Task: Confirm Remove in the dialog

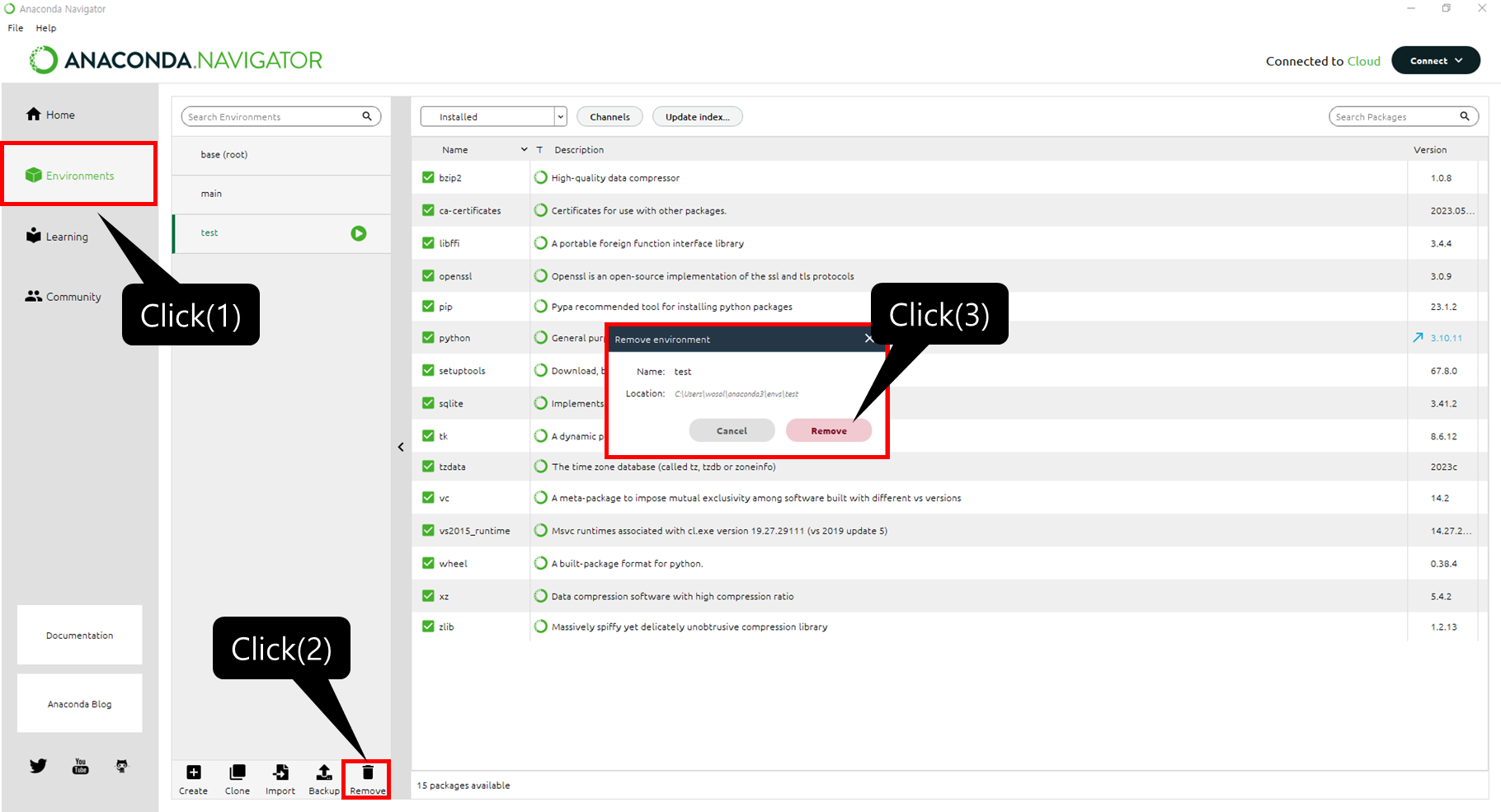Action: (x=829, y=430)
